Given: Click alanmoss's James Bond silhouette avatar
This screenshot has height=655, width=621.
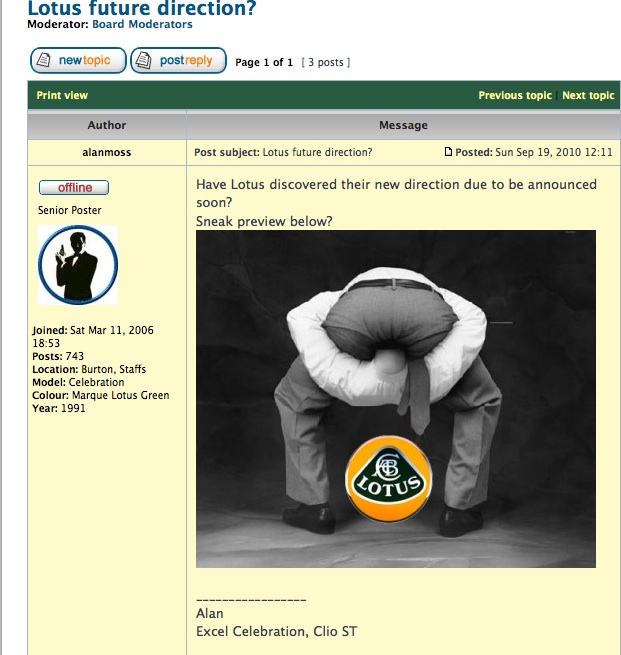Looking at the screenshot, I should (78, 265).
